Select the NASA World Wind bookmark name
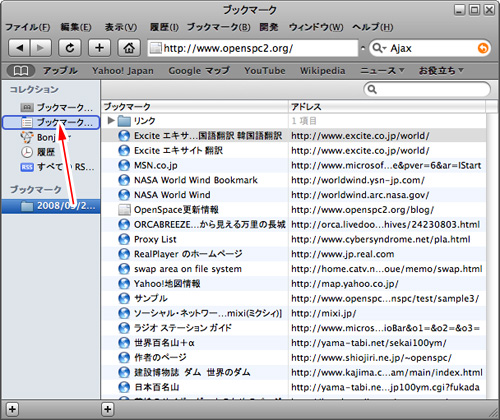The width and height of the screenshot is (500, 420). (x=172, y=195)
